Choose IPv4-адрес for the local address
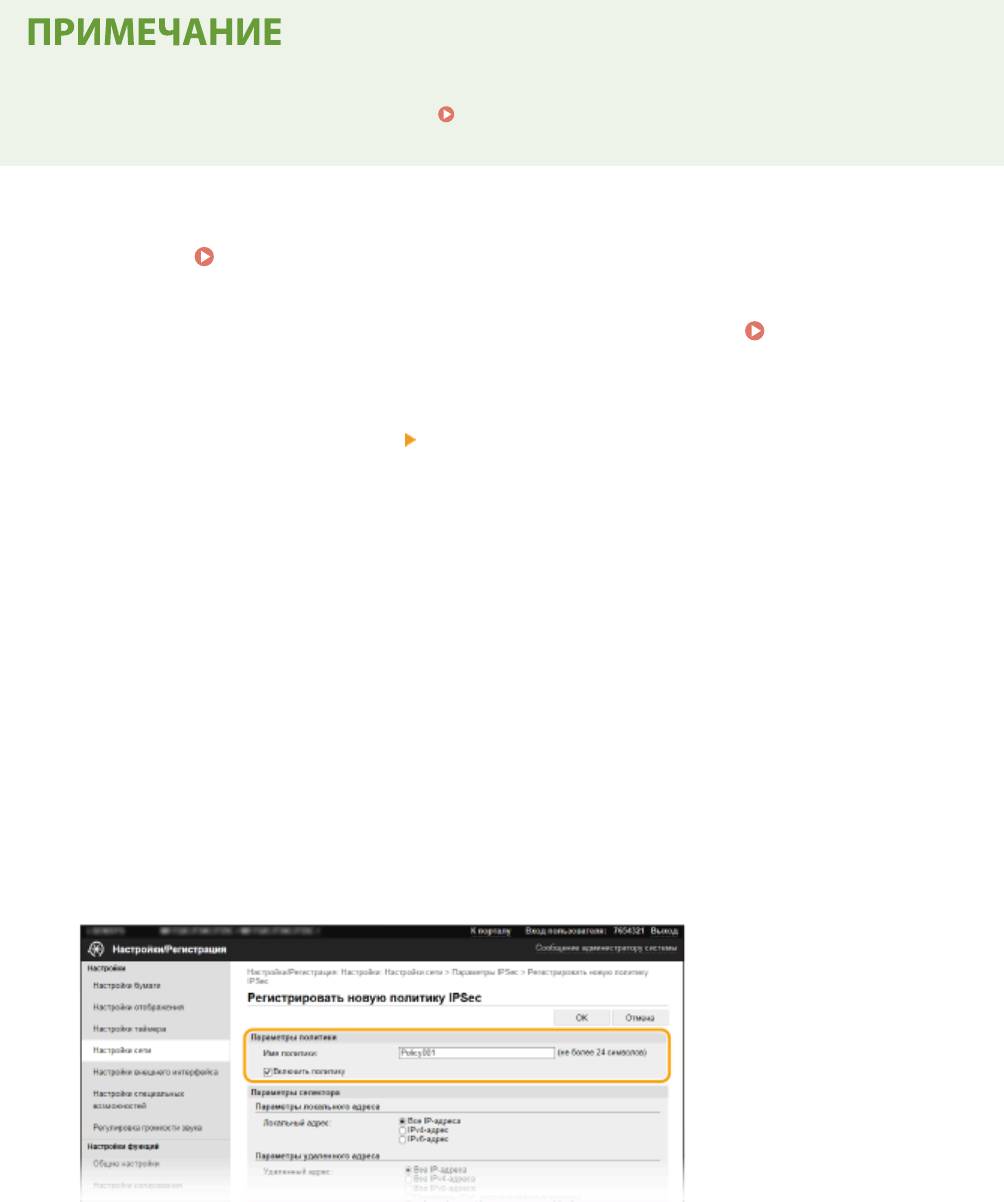The width and height of the screenshot is (1004, 1202). (403, 1130)
